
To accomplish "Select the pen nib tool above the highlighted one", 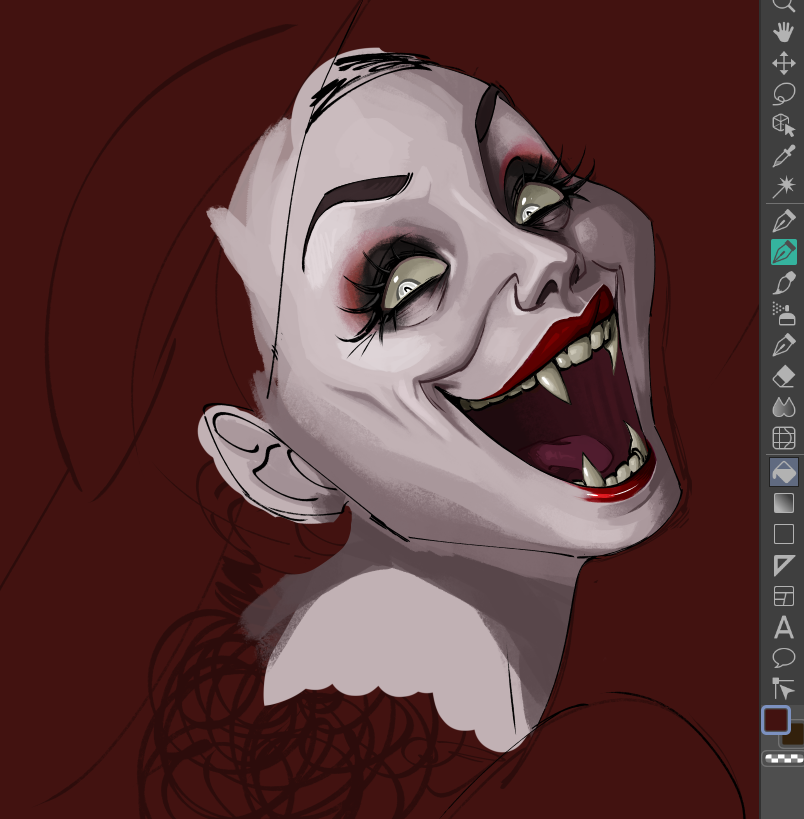I will click(x=784, y=221).
